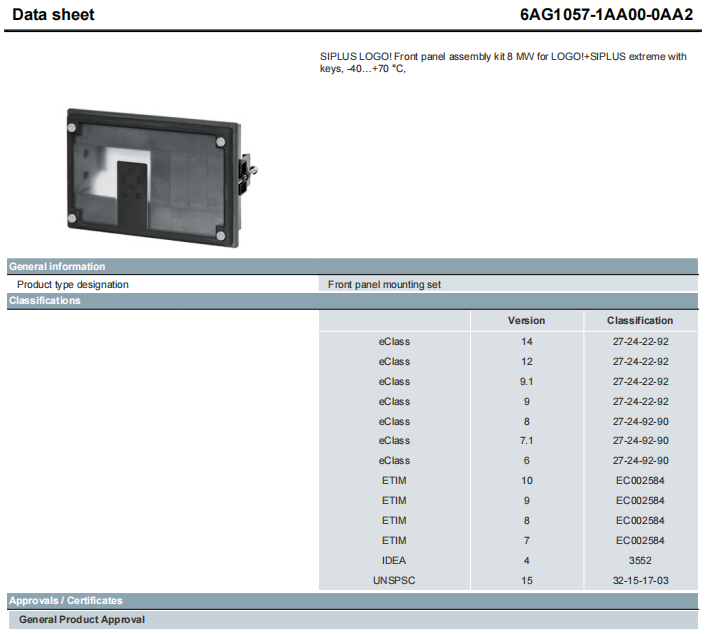Select the Front panel mounting set value

[x=384, y=284]
